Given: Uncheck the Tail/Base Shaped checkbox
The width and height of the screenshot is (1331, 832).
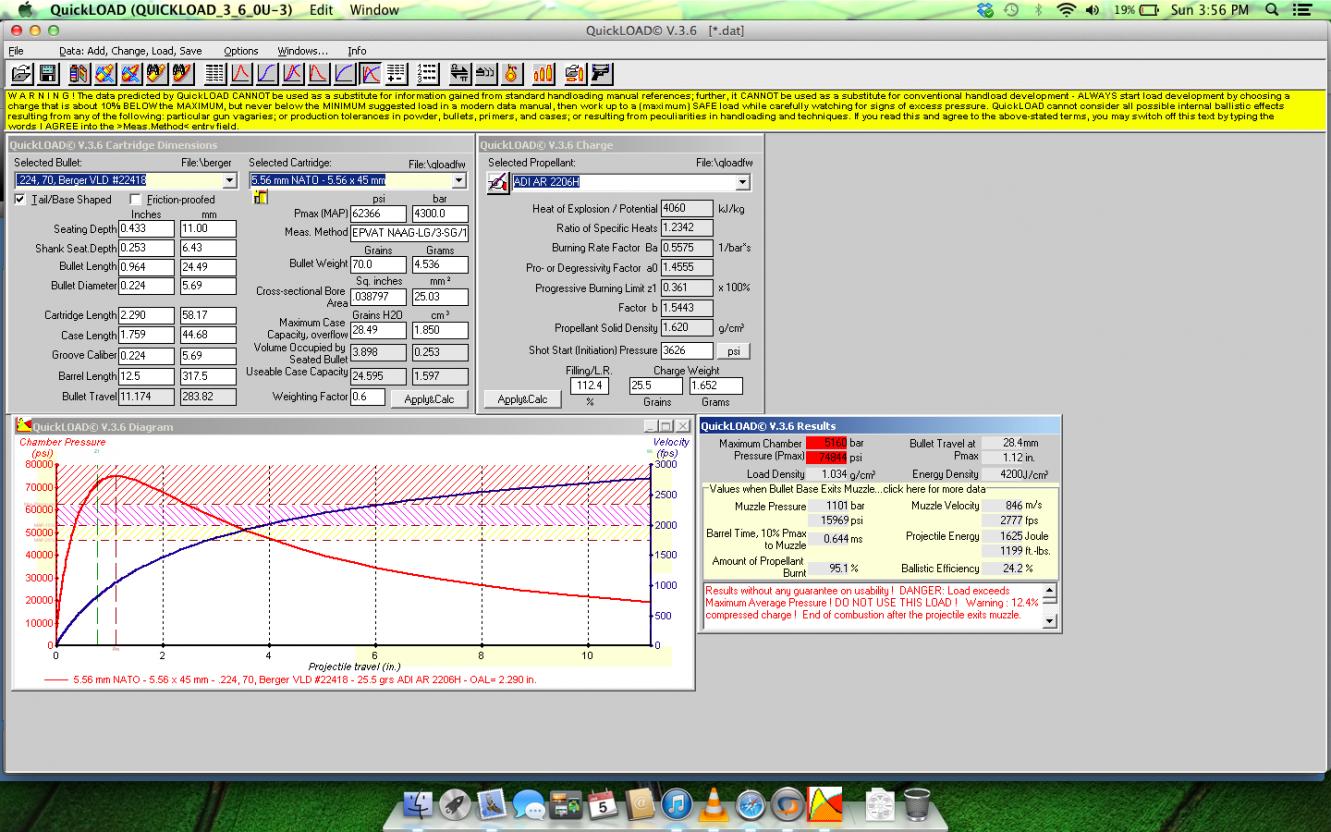Looking at the screenshot, I should pos(21,200).
